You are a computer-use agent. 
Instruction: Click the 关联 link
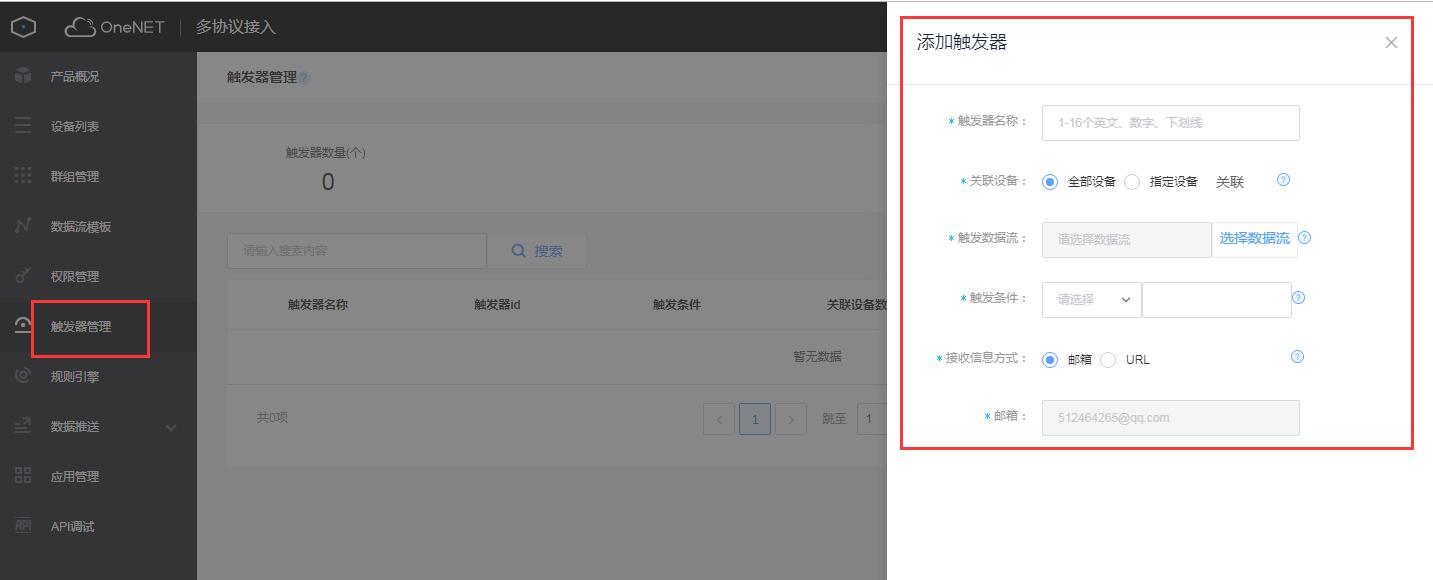coord(1230,182)
